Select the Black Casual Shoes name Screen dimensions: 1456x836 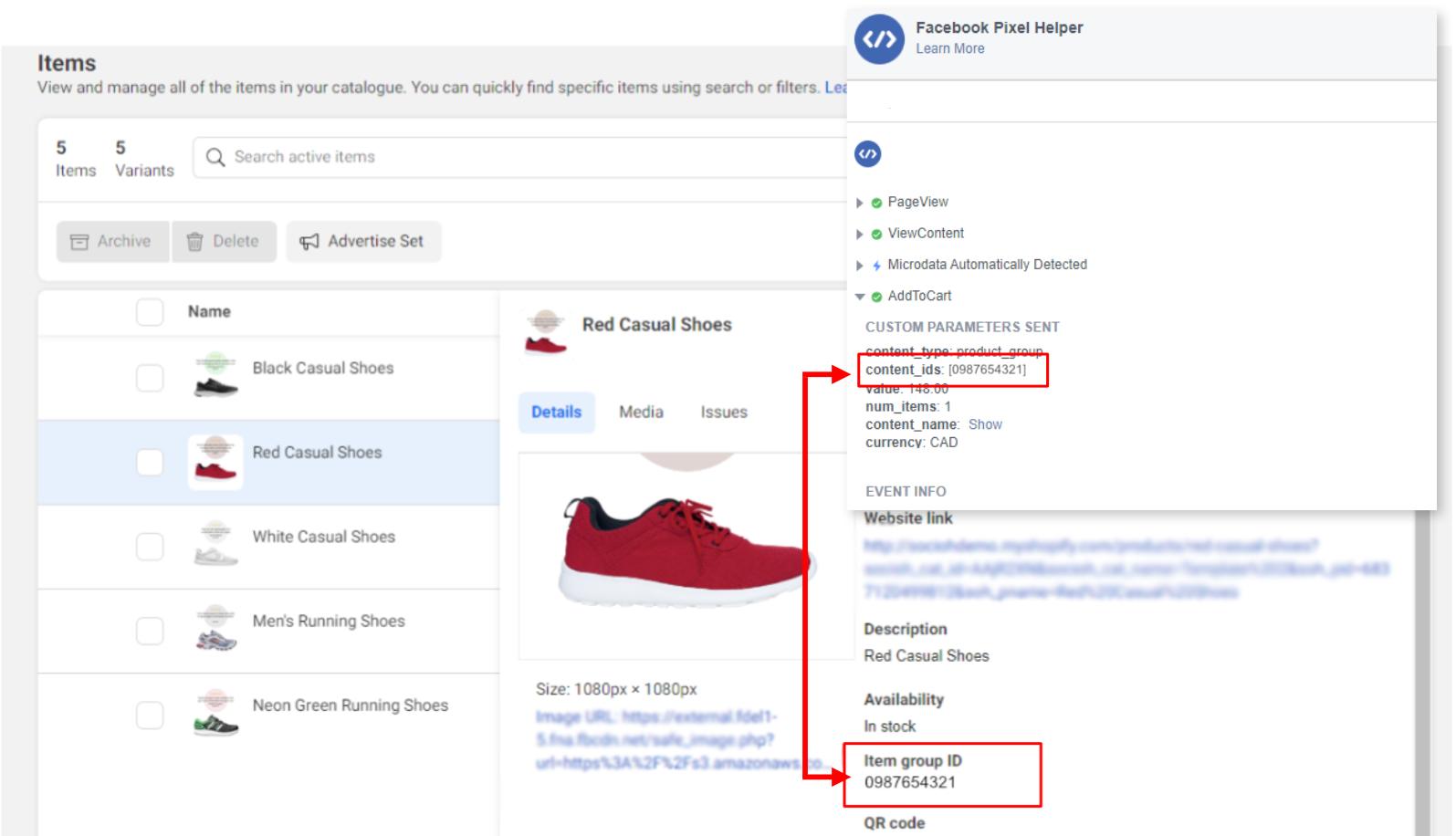point(323,369)
